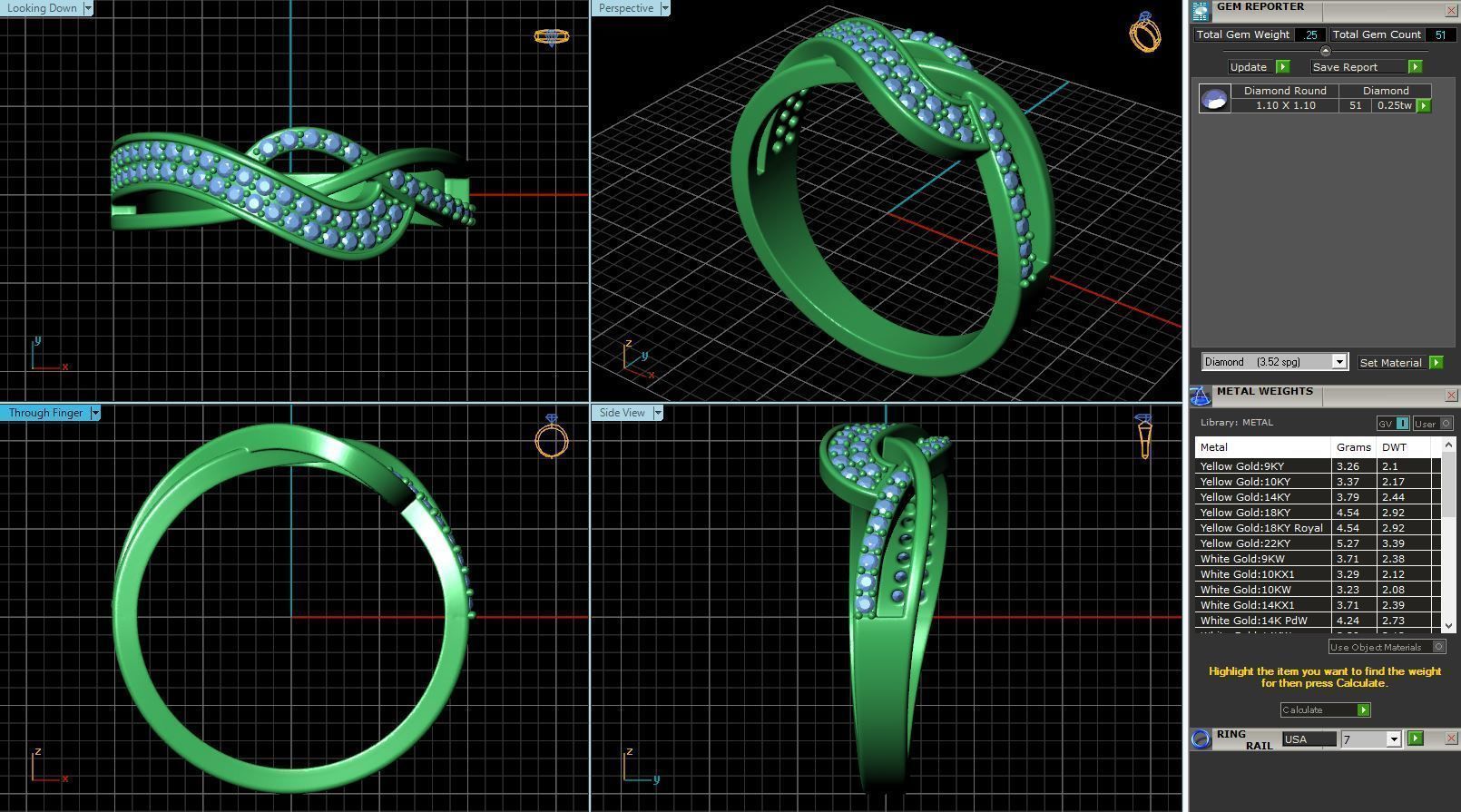The height and width of the screenshot is (812, 1461).
Task: Enable the User library toggle
Action: tap(1434, 424)
